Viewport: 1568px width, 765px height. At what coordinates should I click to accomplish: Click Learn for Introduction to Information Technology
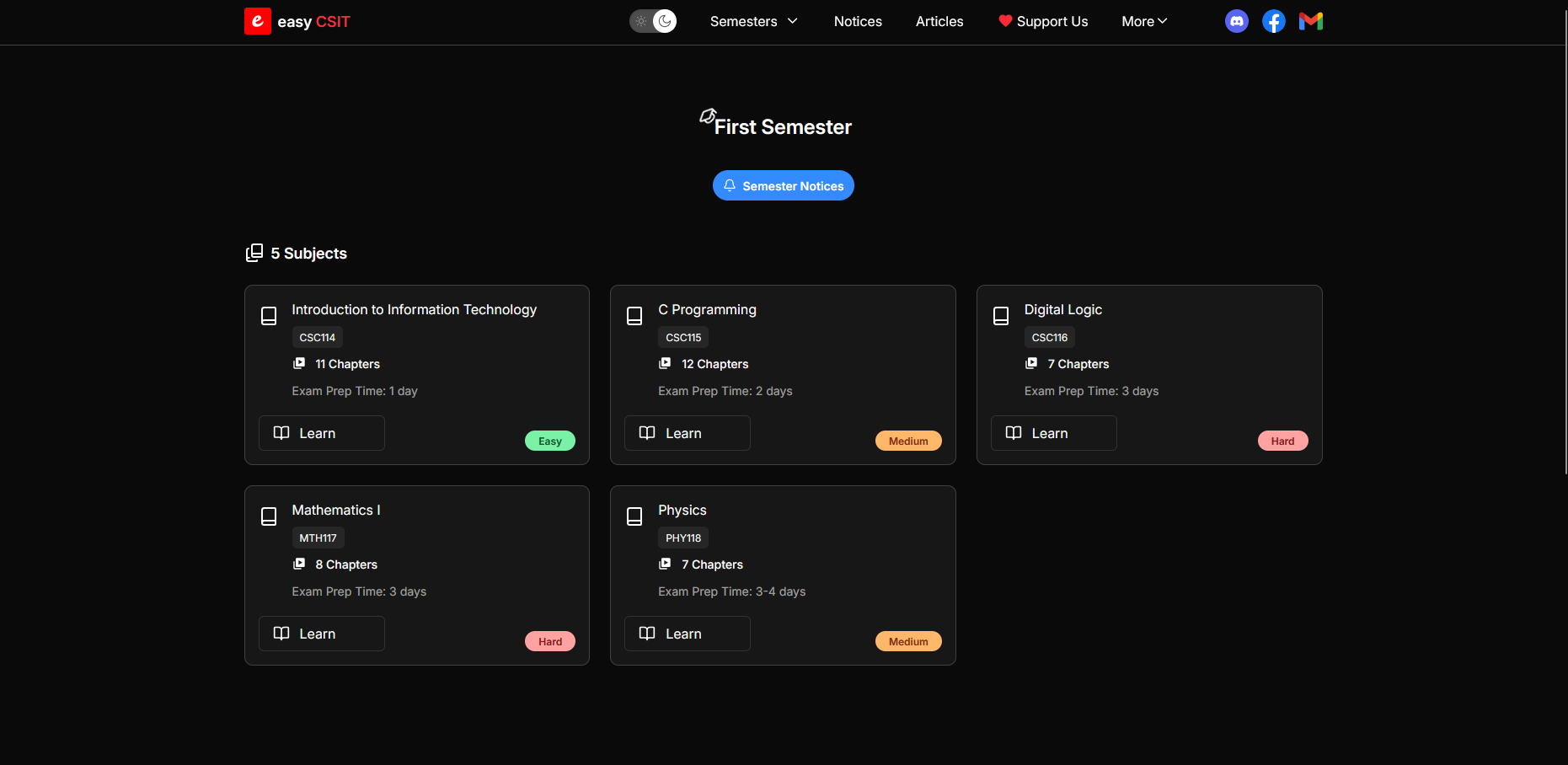321,433
